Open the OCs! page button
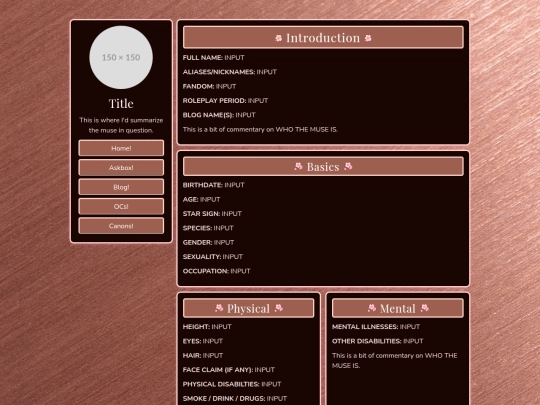Screen dimensions: 540x405 pos(121,206)
